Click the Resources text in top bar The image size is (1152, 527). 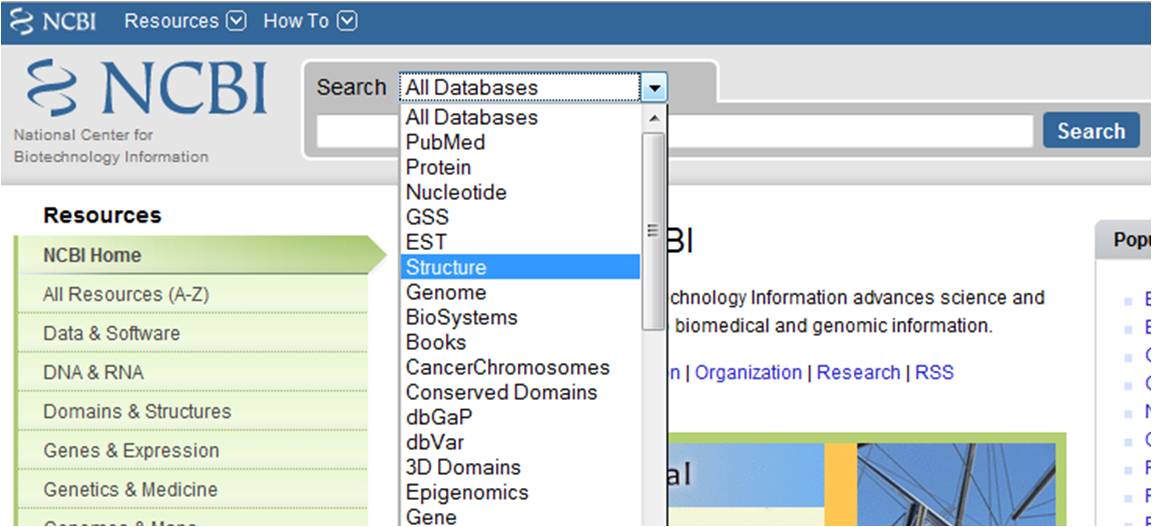point(172,21)
